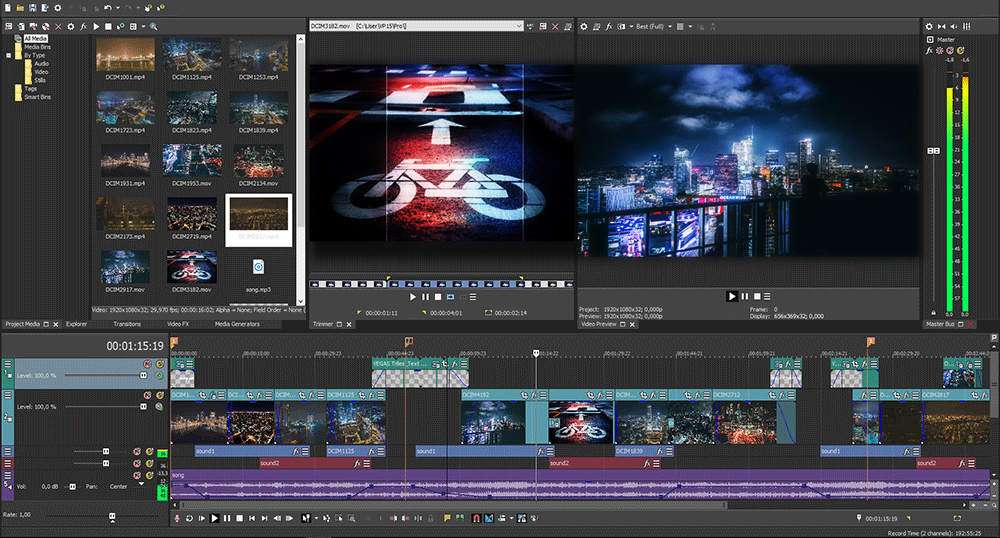This screenshot has width=1000, height=538.
Task: Remove selected media with the red X icon
Action: pyautogui.click(x=58, y=27)
